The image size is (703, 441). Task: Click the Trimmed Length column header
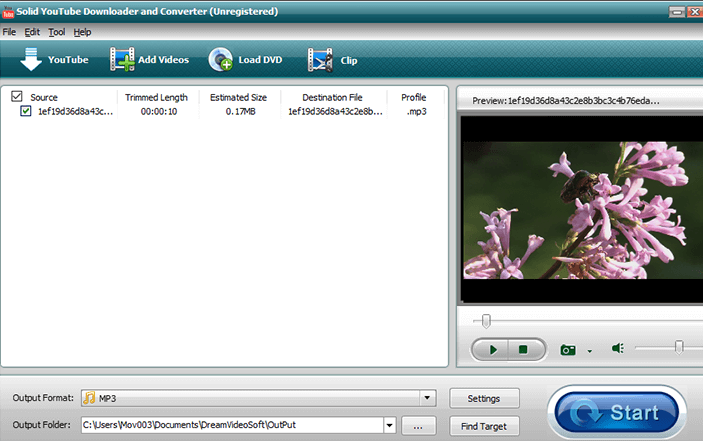[x=156, y=97]
